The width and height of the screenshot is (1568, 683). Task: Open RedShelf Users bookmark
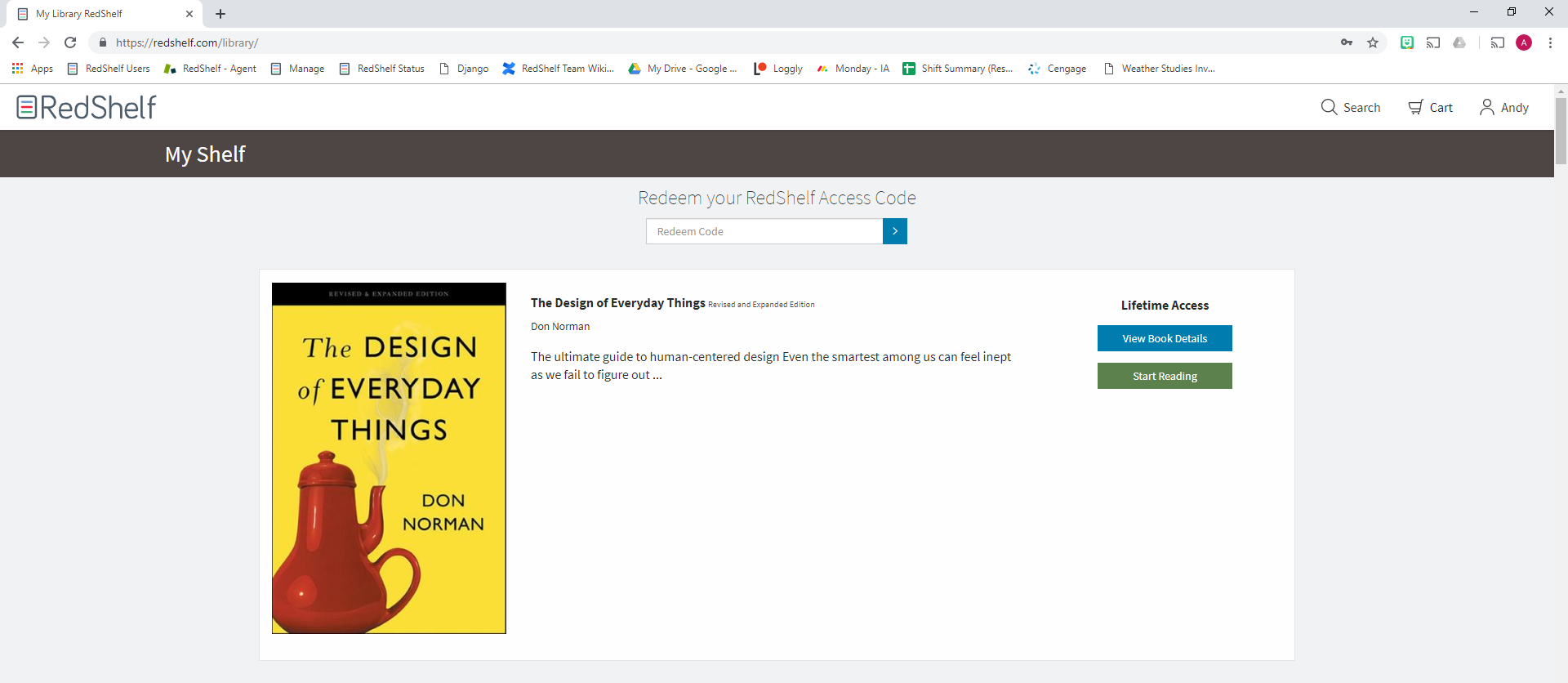pos(109,69)
